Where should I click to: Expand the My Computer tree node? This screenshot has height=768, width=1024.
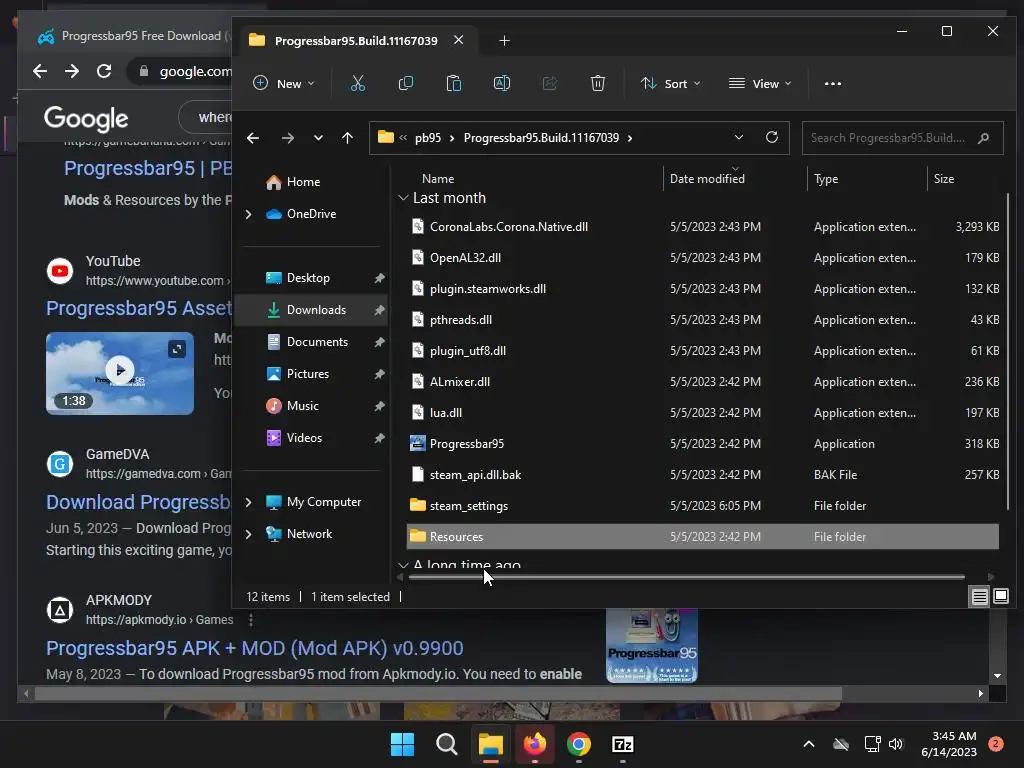248,502
